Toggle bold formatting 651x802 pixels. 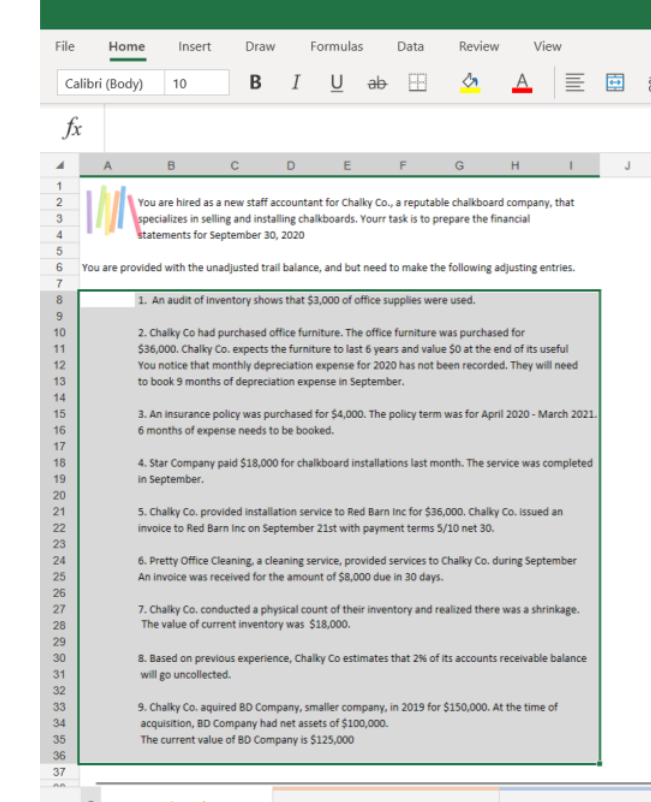tap(255, 82)
